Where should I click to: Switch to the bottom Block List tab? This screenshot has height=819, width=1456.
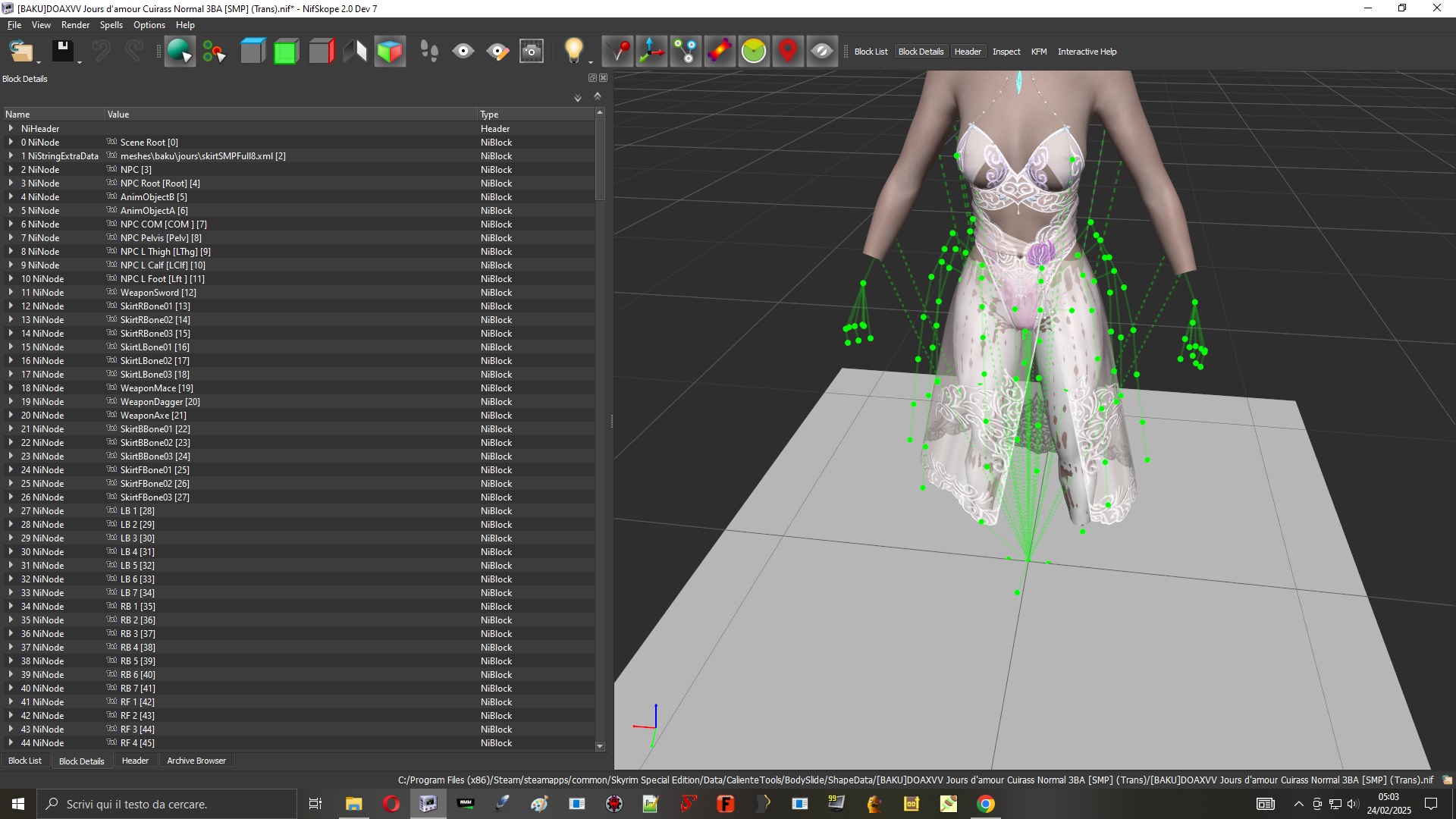pos(25,761)
